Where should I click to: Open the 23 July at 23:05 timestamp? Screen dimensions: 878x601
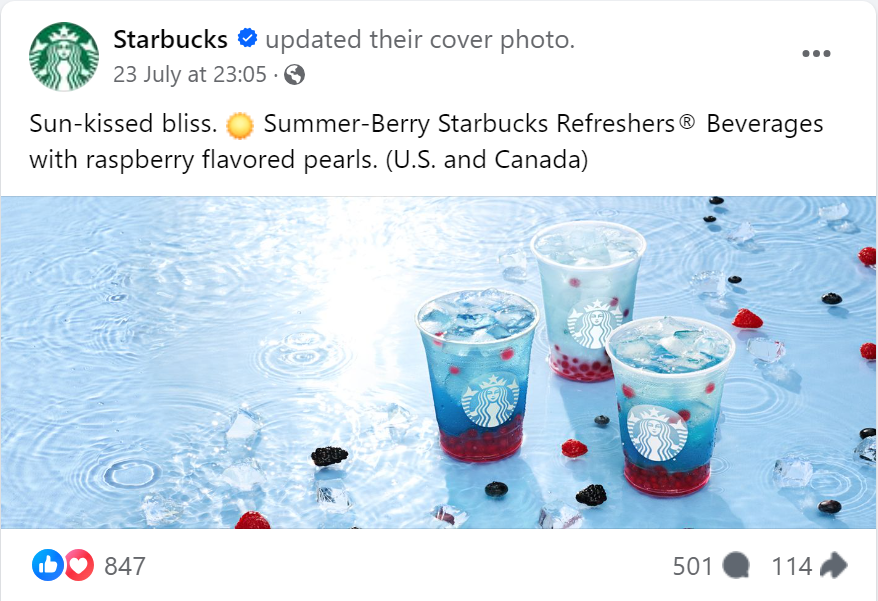190,74
